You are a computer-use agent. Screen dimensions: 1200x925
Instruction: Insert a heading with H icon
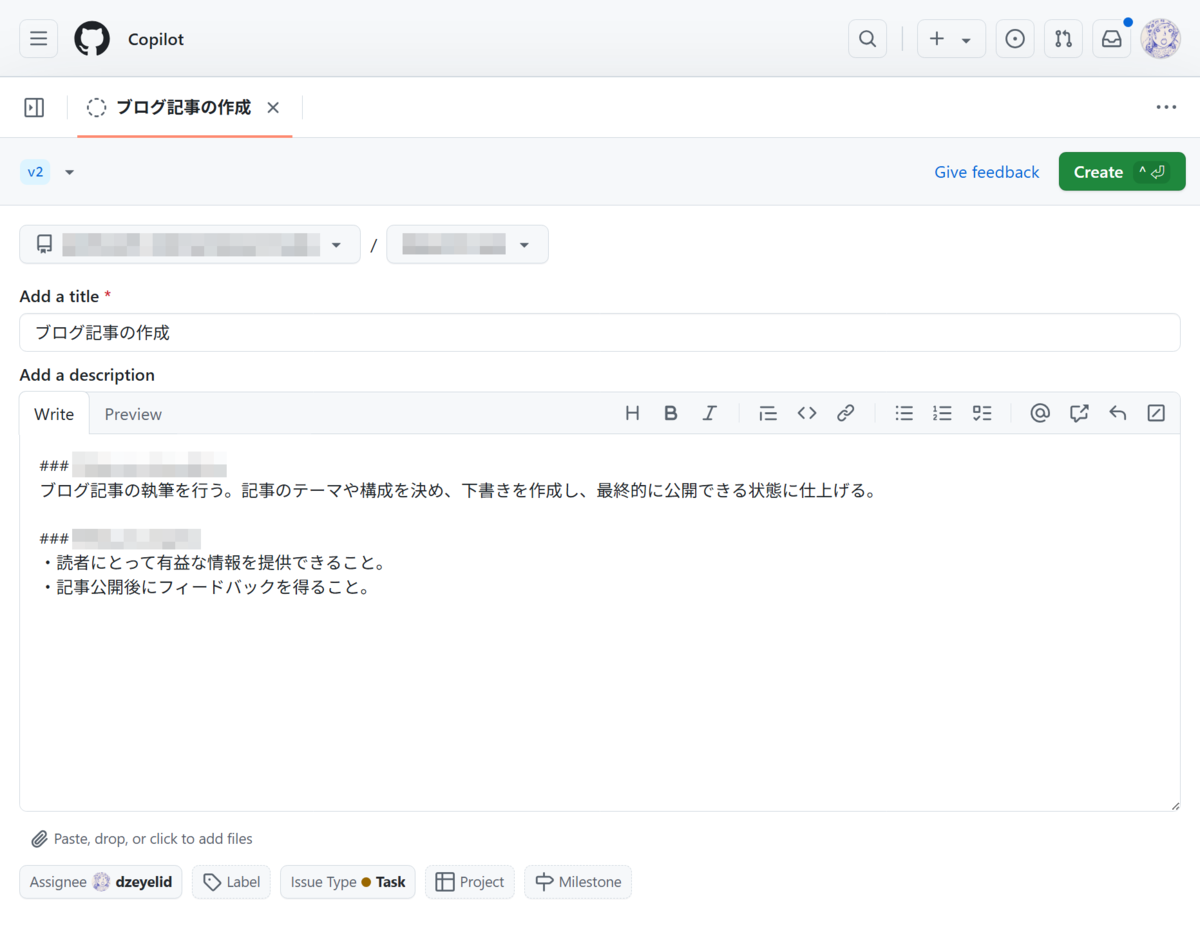[x=632, y=413]
